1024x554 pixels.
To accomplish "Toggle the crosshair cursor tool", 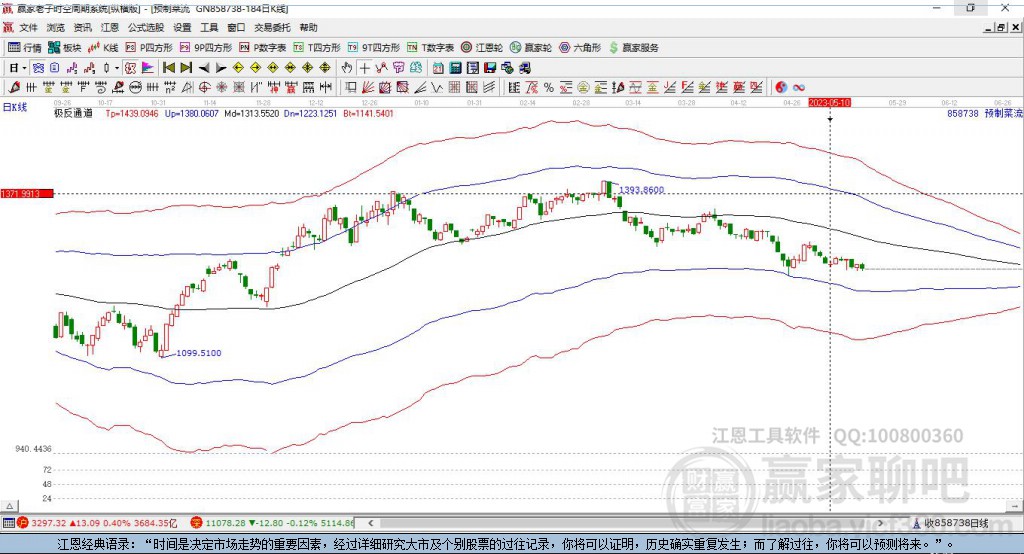I will [x=364, y=68].
